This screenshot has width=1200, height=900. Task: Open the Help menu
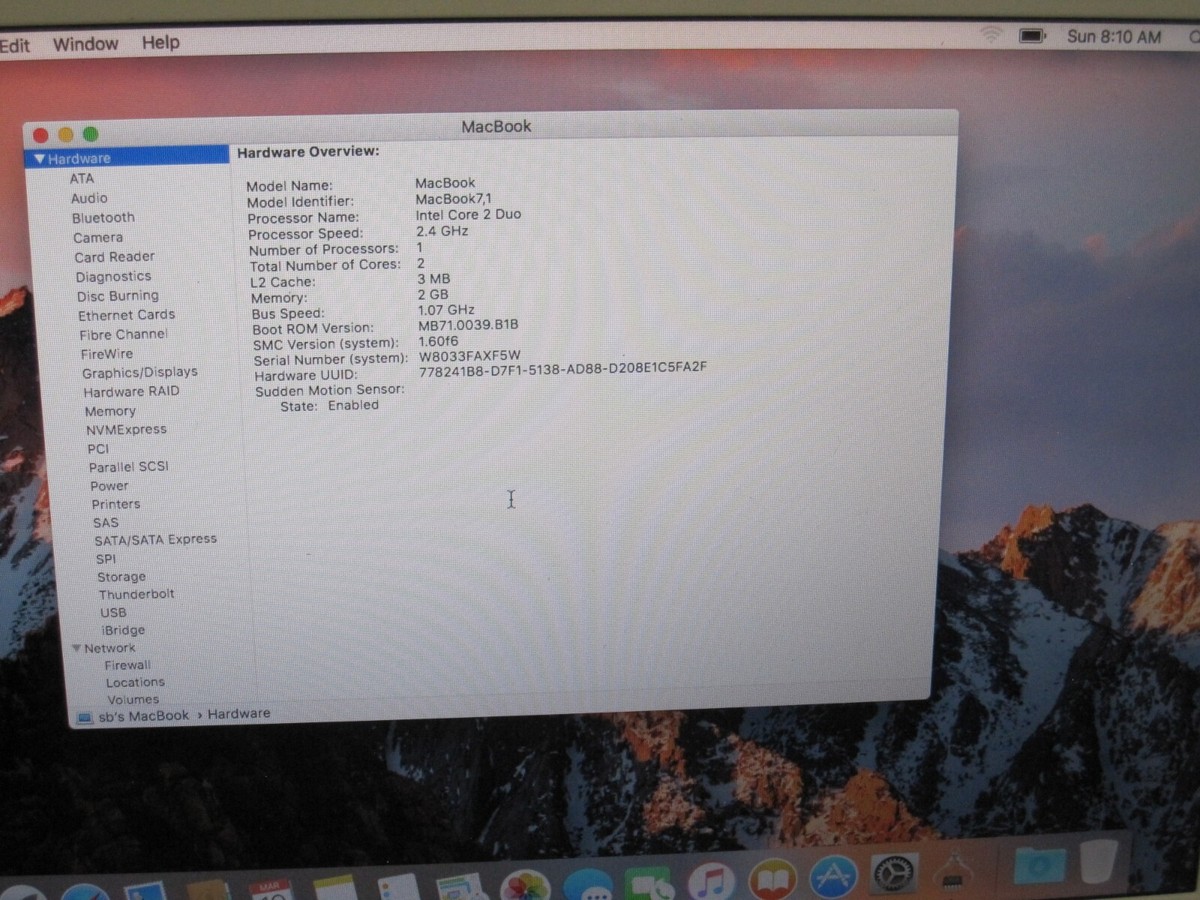pyautogui.click(x=160, y=43)
